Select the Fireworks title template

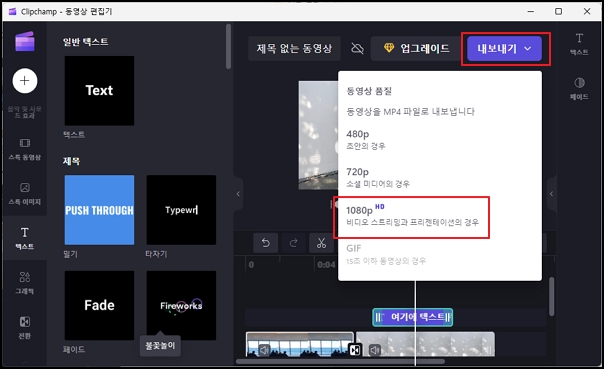[181, 305]
